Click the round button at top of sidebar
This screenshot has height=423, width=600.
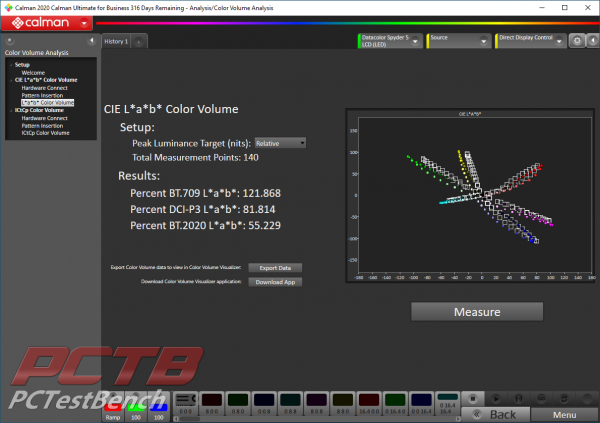tap(10, 40)
